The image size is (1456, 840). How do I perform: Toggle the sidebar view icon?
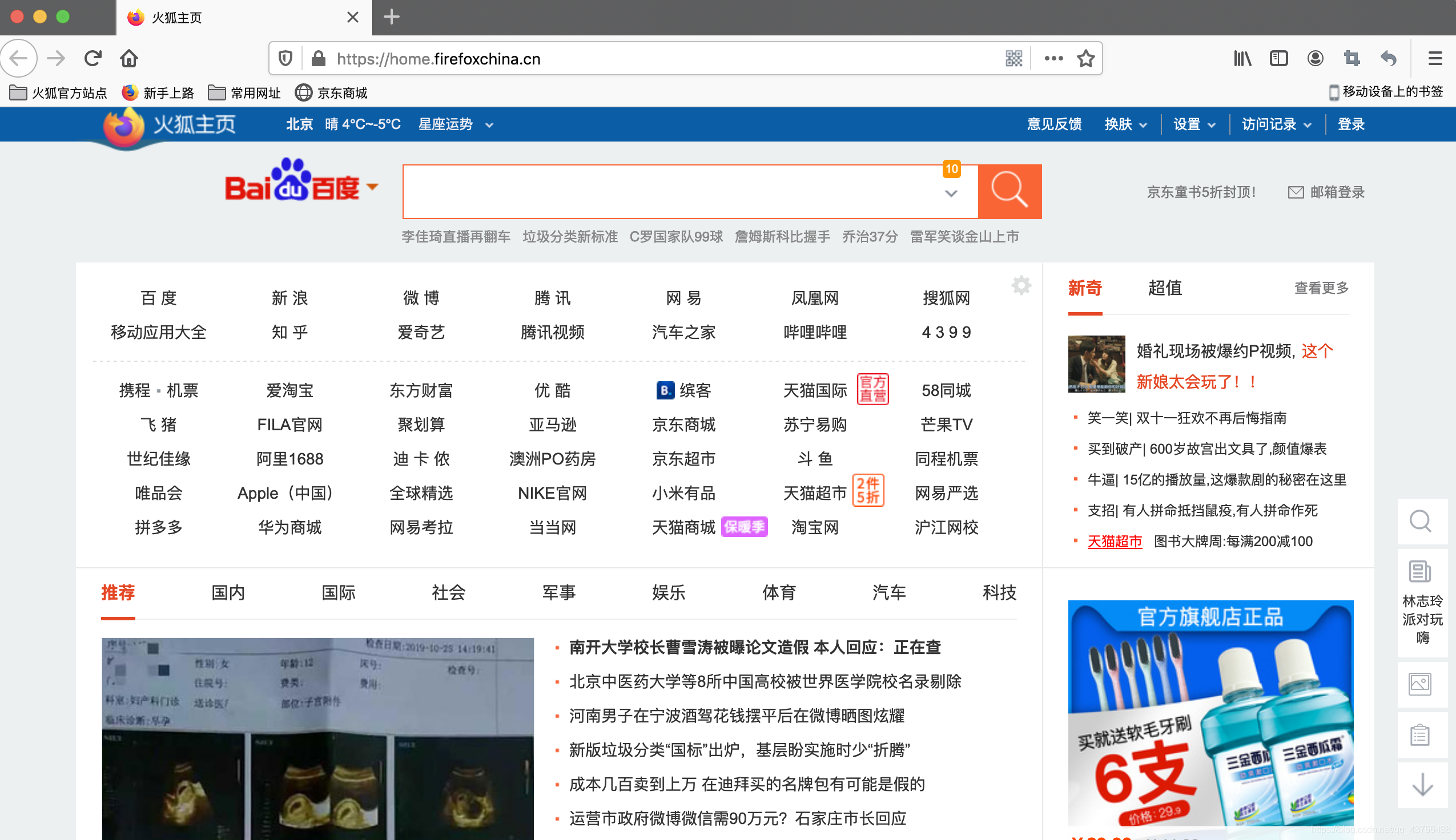pyautogui.click(x=1278, y=58)
